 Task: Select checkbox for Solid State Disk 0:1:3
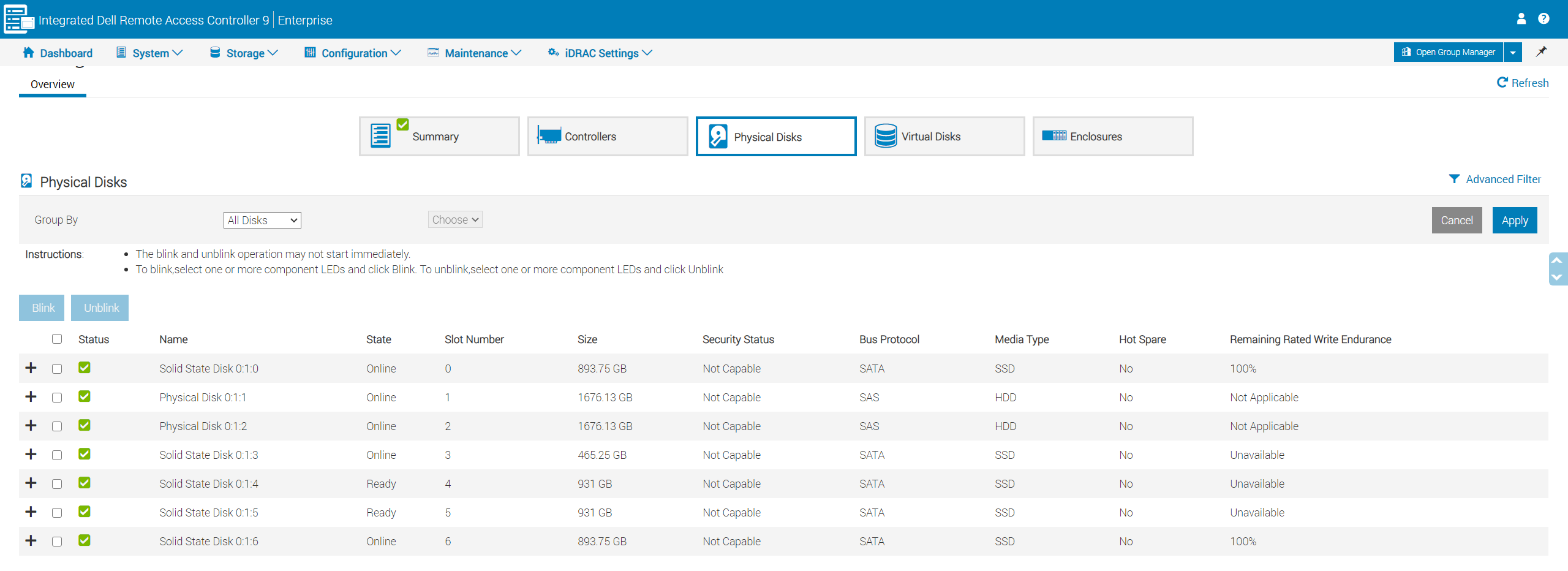57,455
